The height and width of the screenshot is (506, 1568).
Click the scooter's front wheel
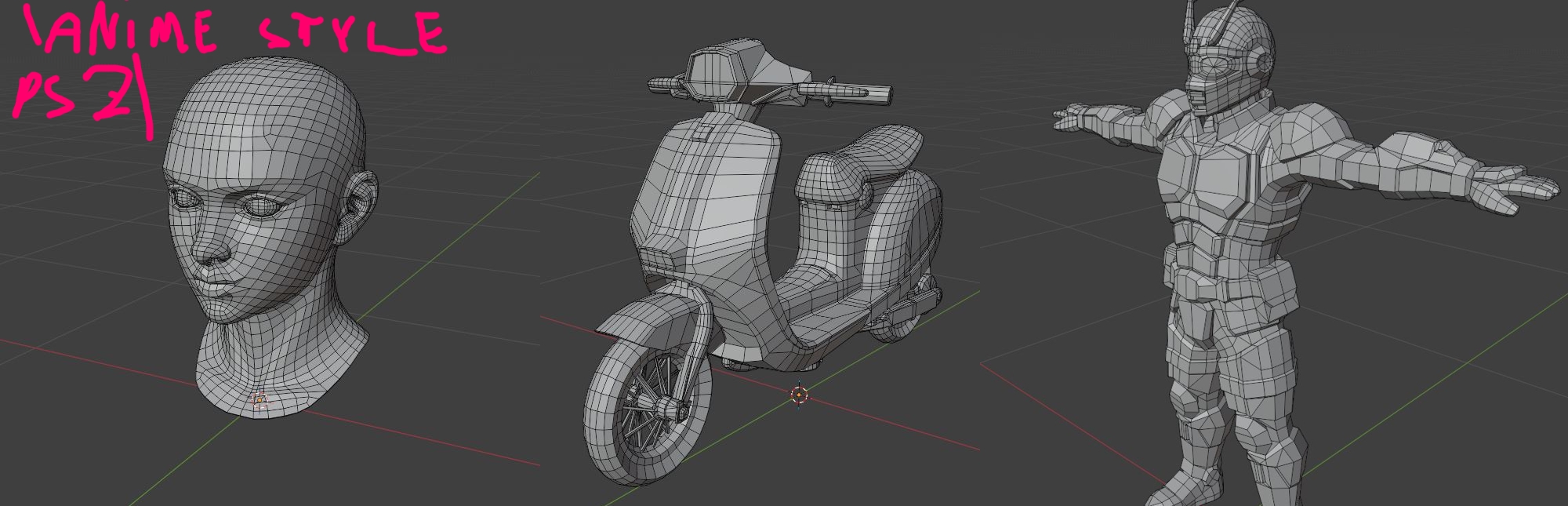tap(648, 410)
